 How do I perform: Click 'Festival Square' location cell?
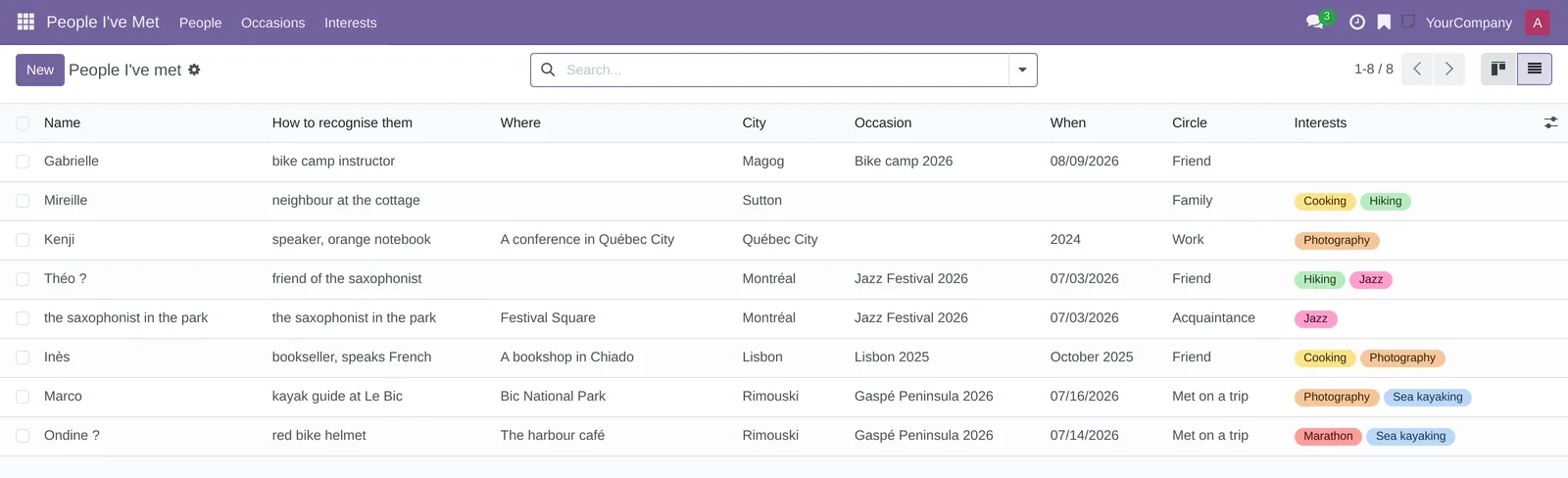[548, 317]
